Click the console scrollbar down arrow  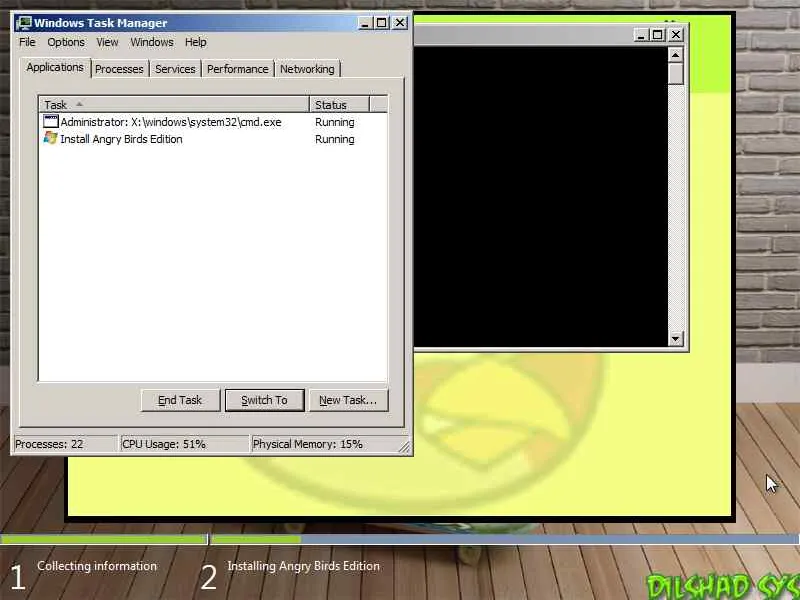[x=676, y=338]
